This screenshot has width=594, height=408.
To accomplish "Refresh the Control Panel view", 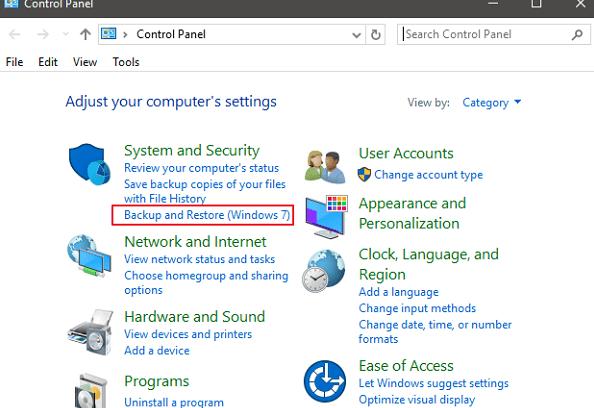I will 375,34.
